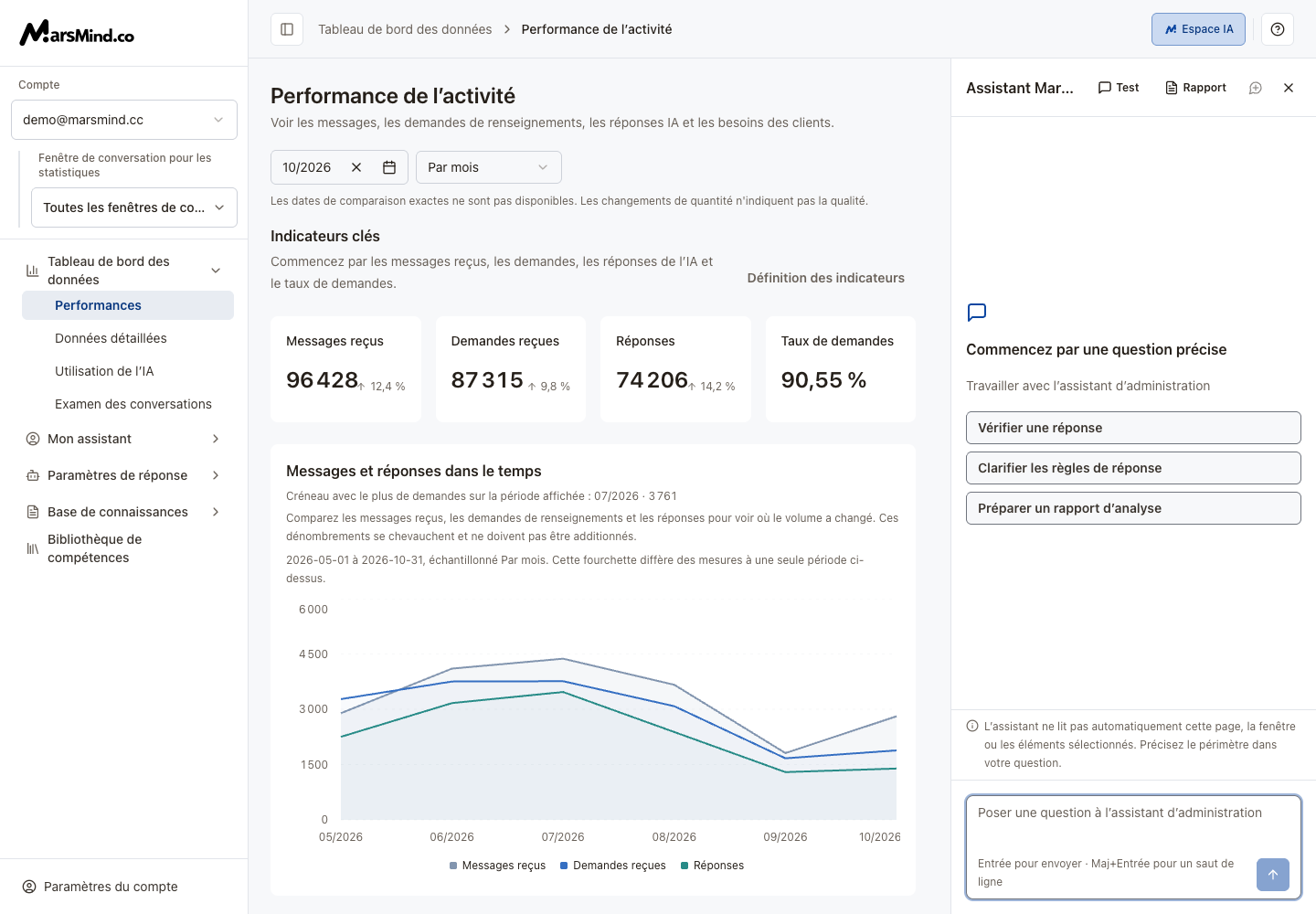
Task: Click Préparer un rapport d'analyse
Action: [x=1133, y=508]
